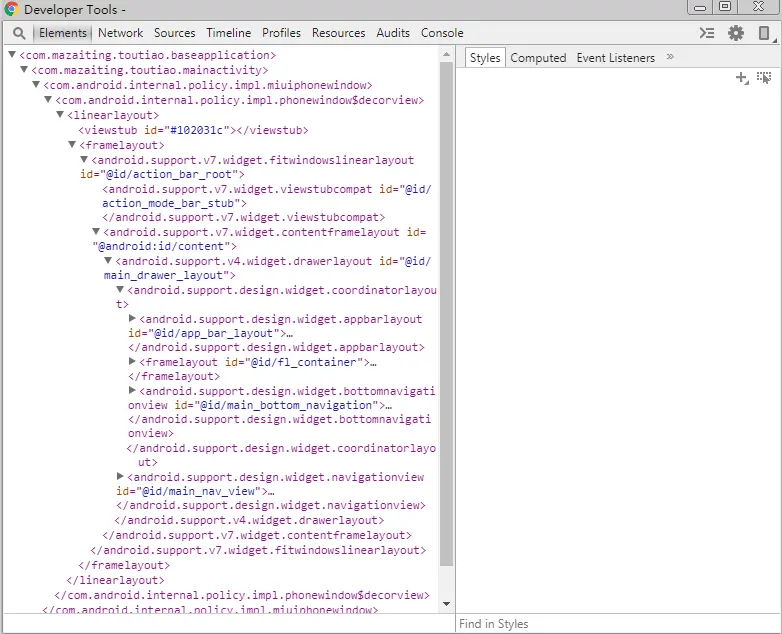Click the scrollbar up arrow
Viewport: 782px width, 634px height.
tap(446, 54)
